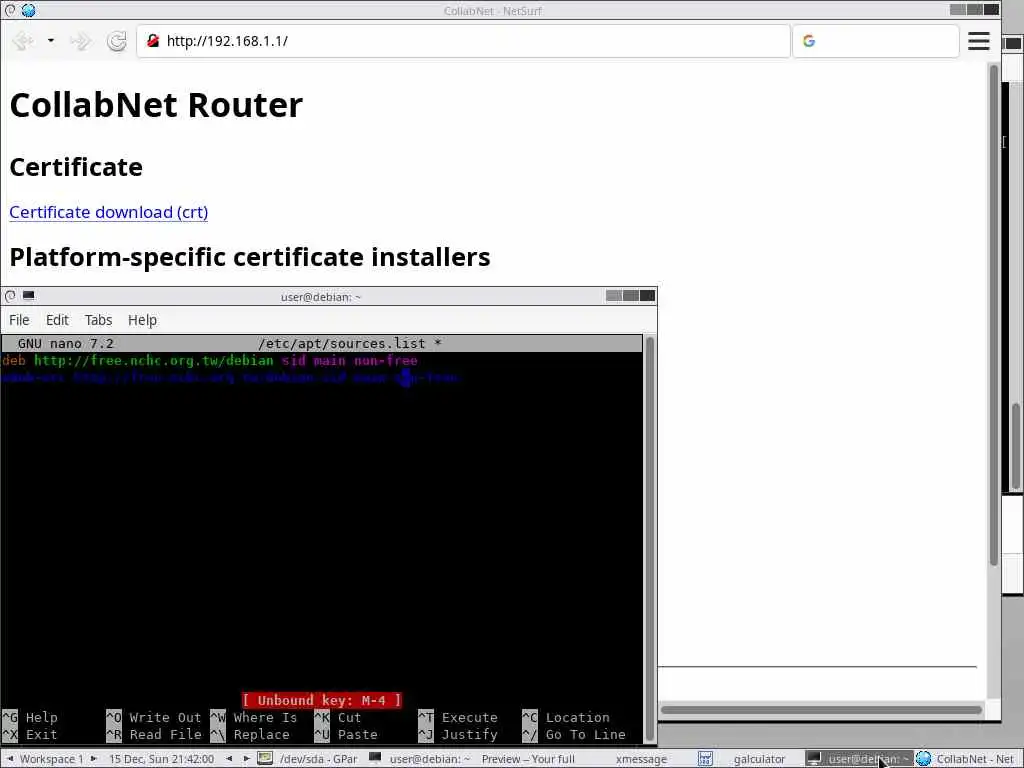Click the Unbound key: M-4 message in nano

pos(321,700)
